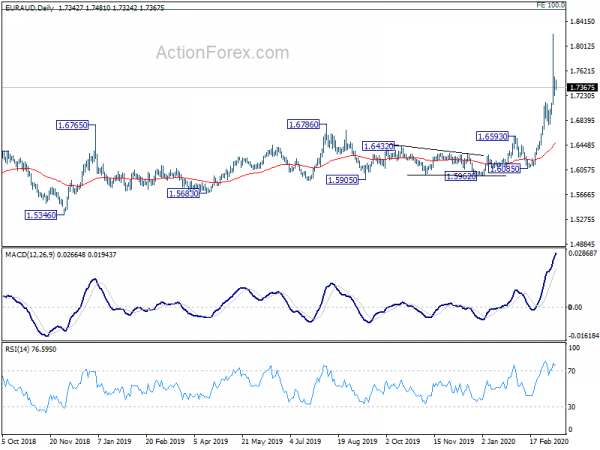The height and width of the screenshot is (450, 600).
Task: Click the MACD 0.028687 scale value
Action: (582, 253)
